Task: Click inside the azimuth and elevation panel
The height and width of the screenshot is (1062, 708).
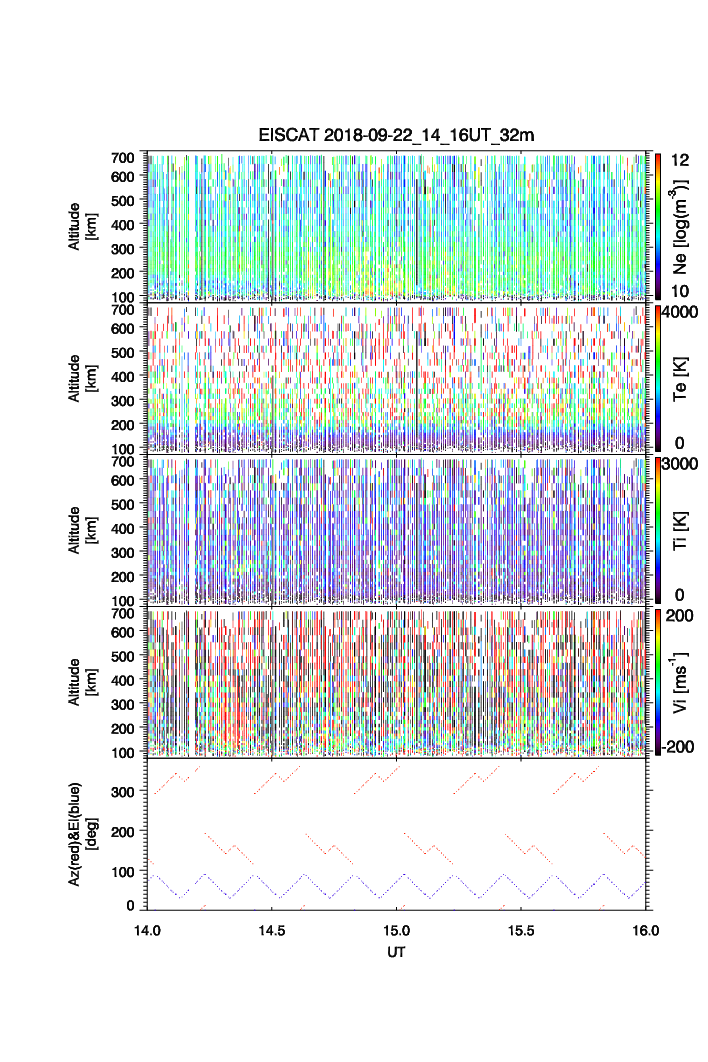Action: [397, 832]
